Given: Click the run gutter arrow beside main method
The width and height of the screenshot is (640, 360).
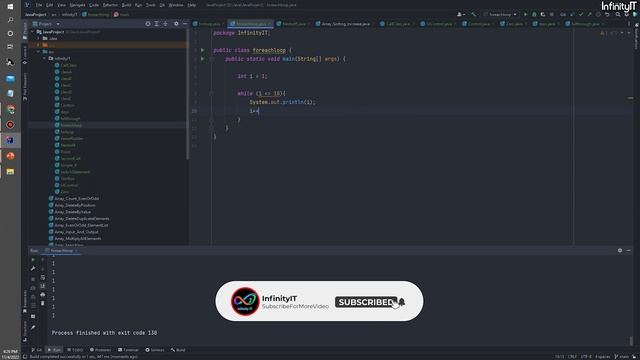Looking at the screenshot, I should click(202, 59).
